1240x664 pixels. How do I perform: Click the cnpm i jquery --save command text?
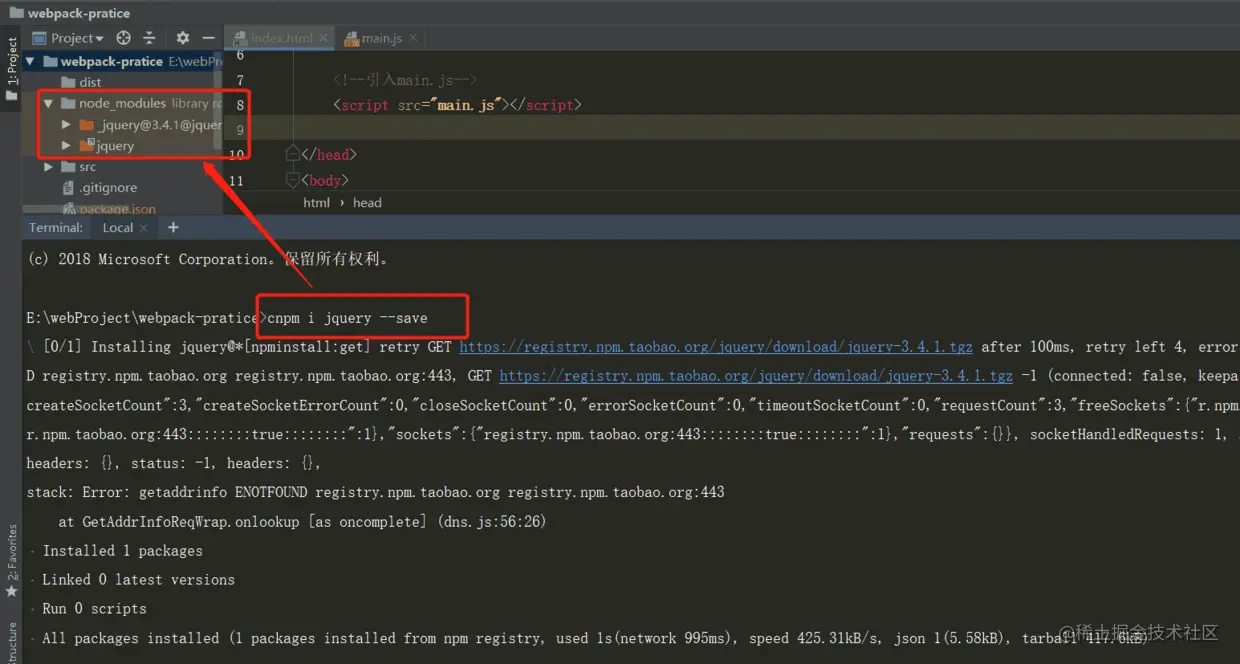[x=347, y=318]
